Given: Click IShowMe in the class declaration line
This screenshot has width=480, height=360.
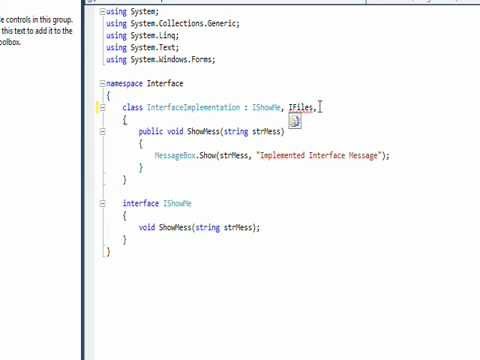Looking at the screenshot, I should pyautogui.click(x=266, y=107).
